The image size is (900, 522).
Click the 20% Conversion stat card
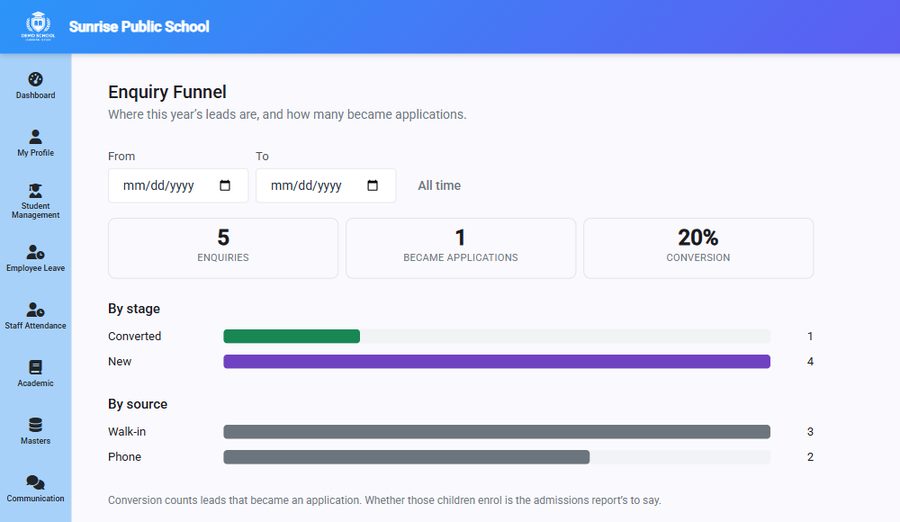click(x=699, y=248)
